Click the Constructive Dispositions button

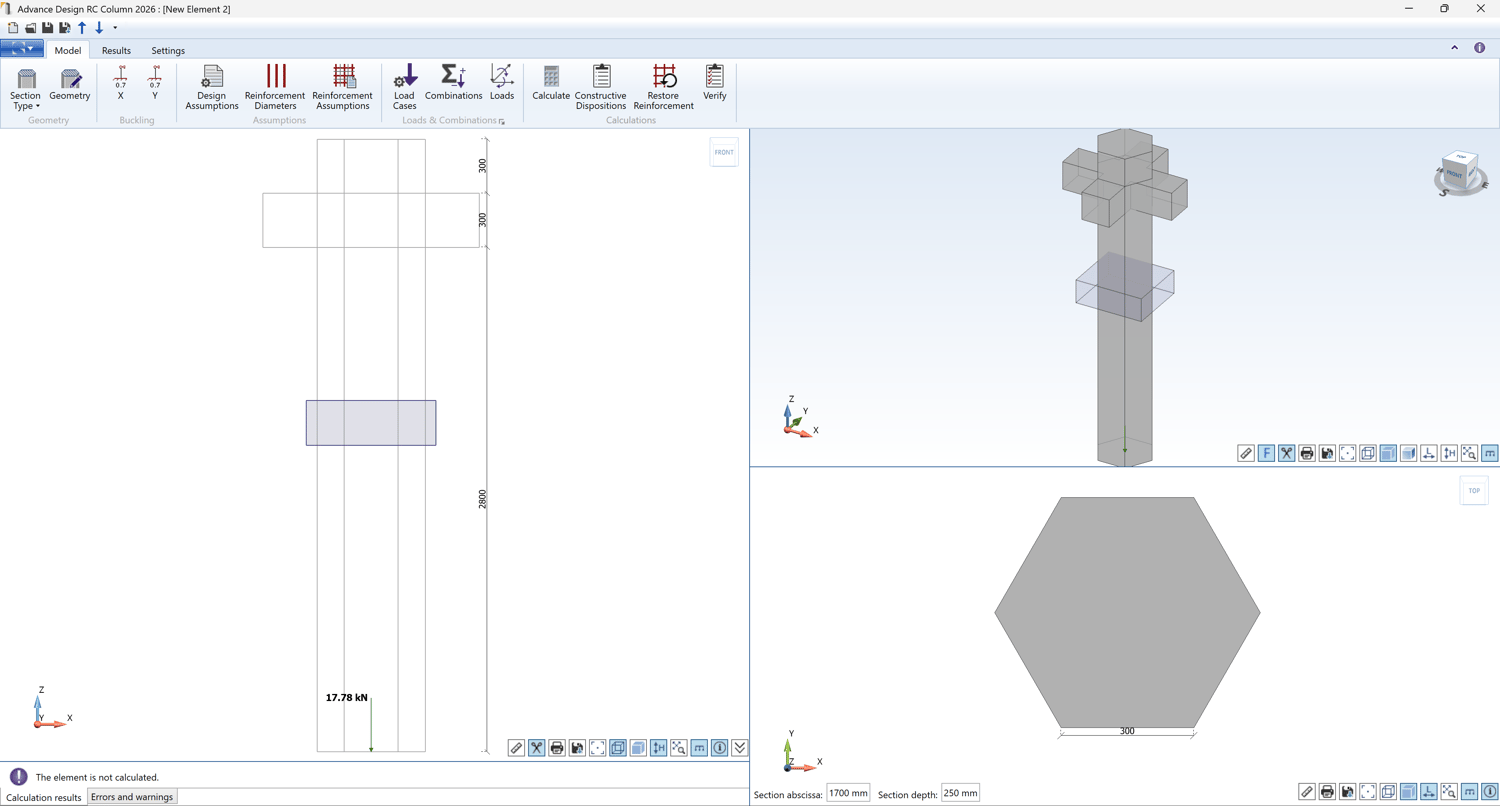tap(601, 87)
